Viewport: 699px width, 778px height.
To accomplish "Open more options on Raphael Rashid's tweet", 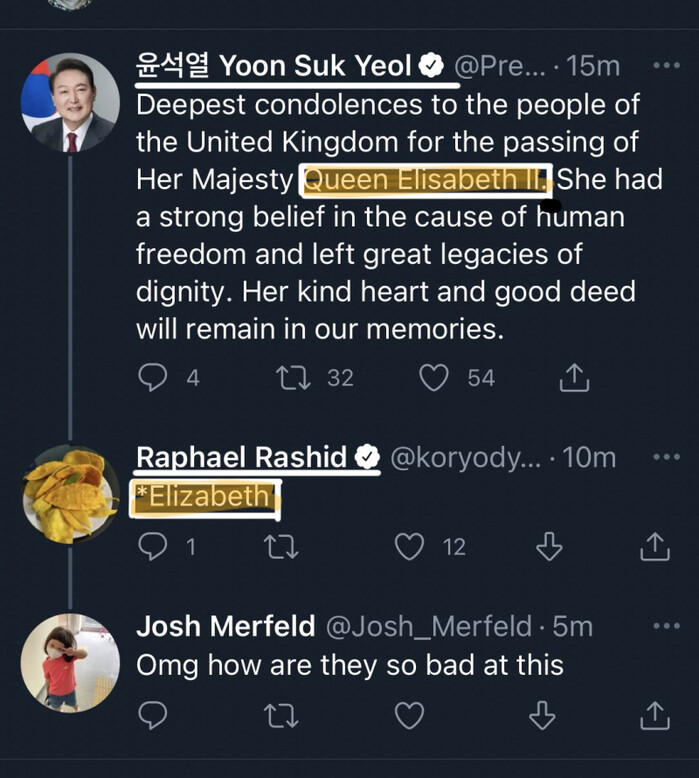I will tap(665, 457).
